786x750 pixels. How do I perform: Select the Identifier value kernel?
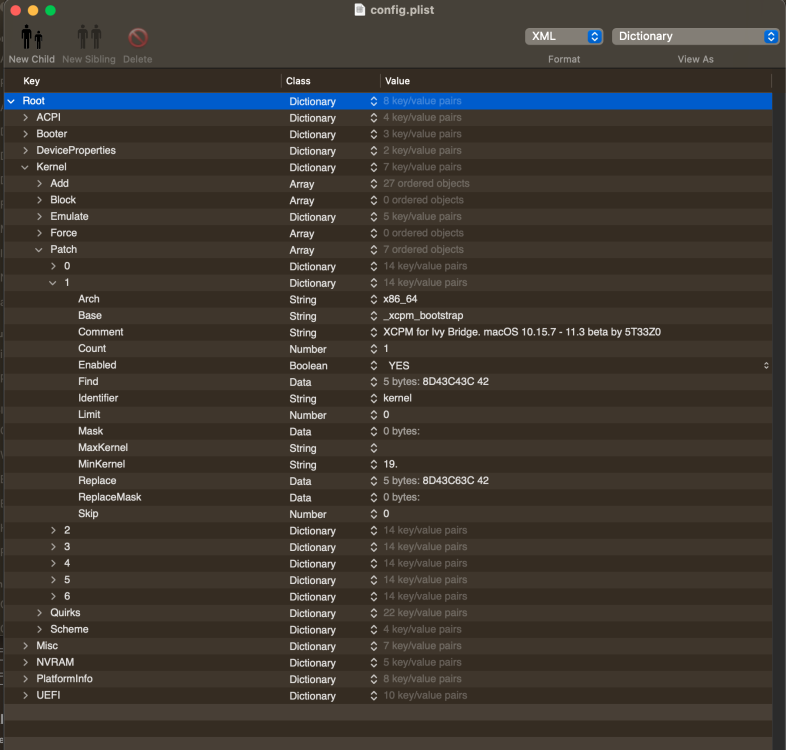click(398, 398)
